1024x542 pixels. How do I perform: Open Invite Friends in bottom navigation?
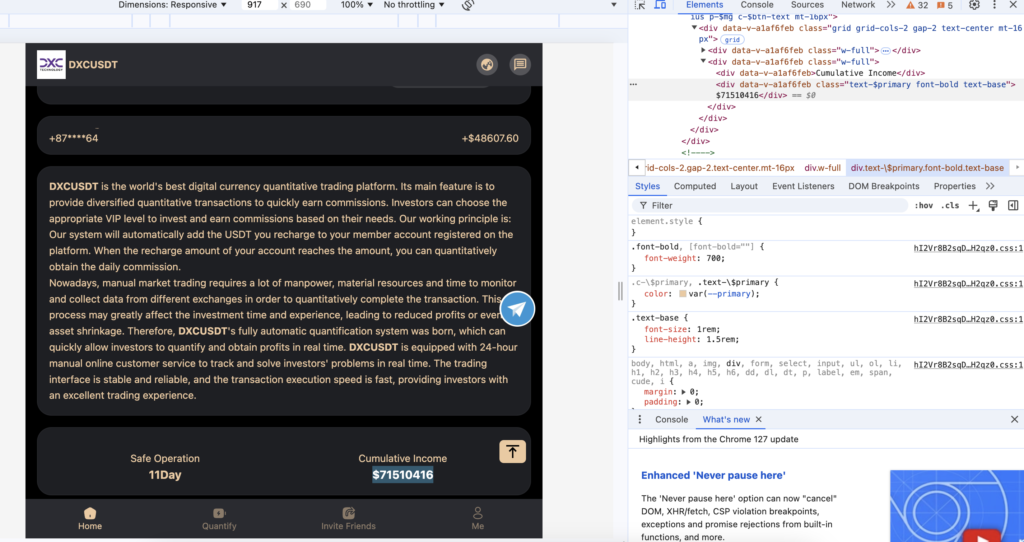click(x=349, y=518)
